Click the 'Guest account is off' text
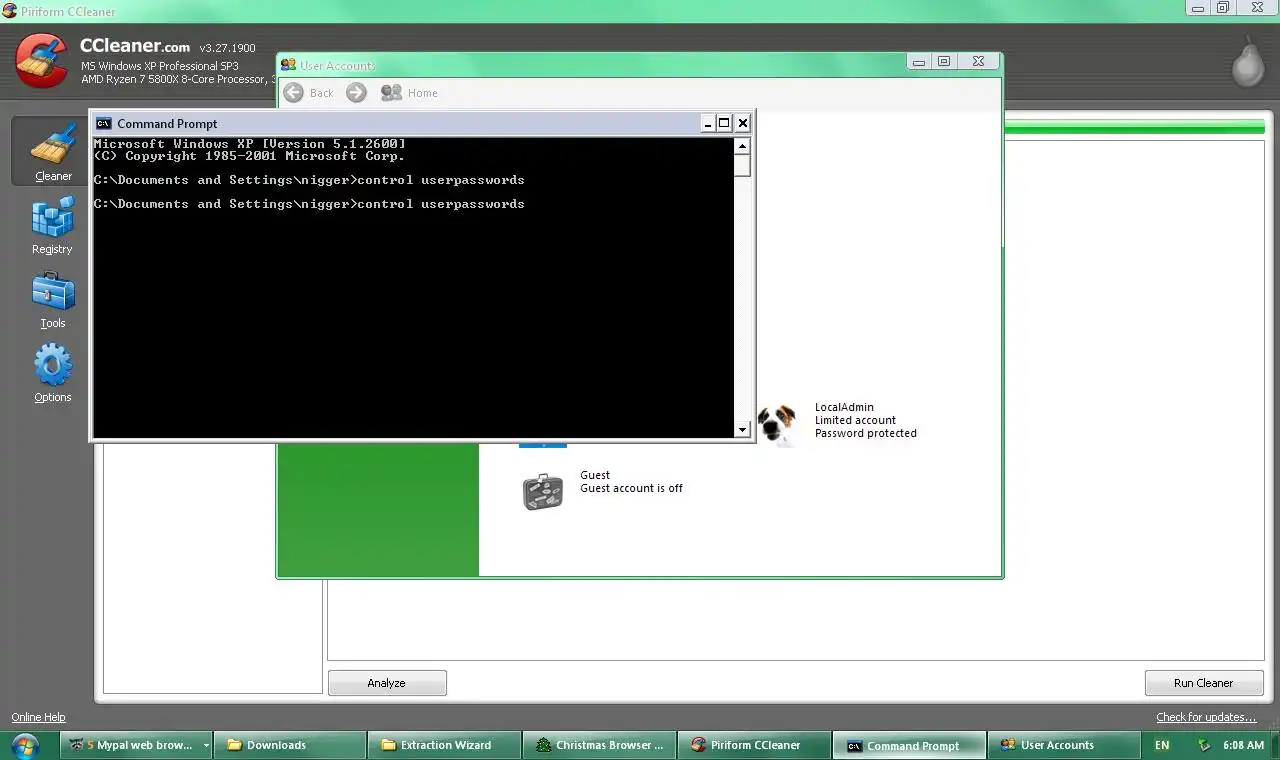 (631, 488)
